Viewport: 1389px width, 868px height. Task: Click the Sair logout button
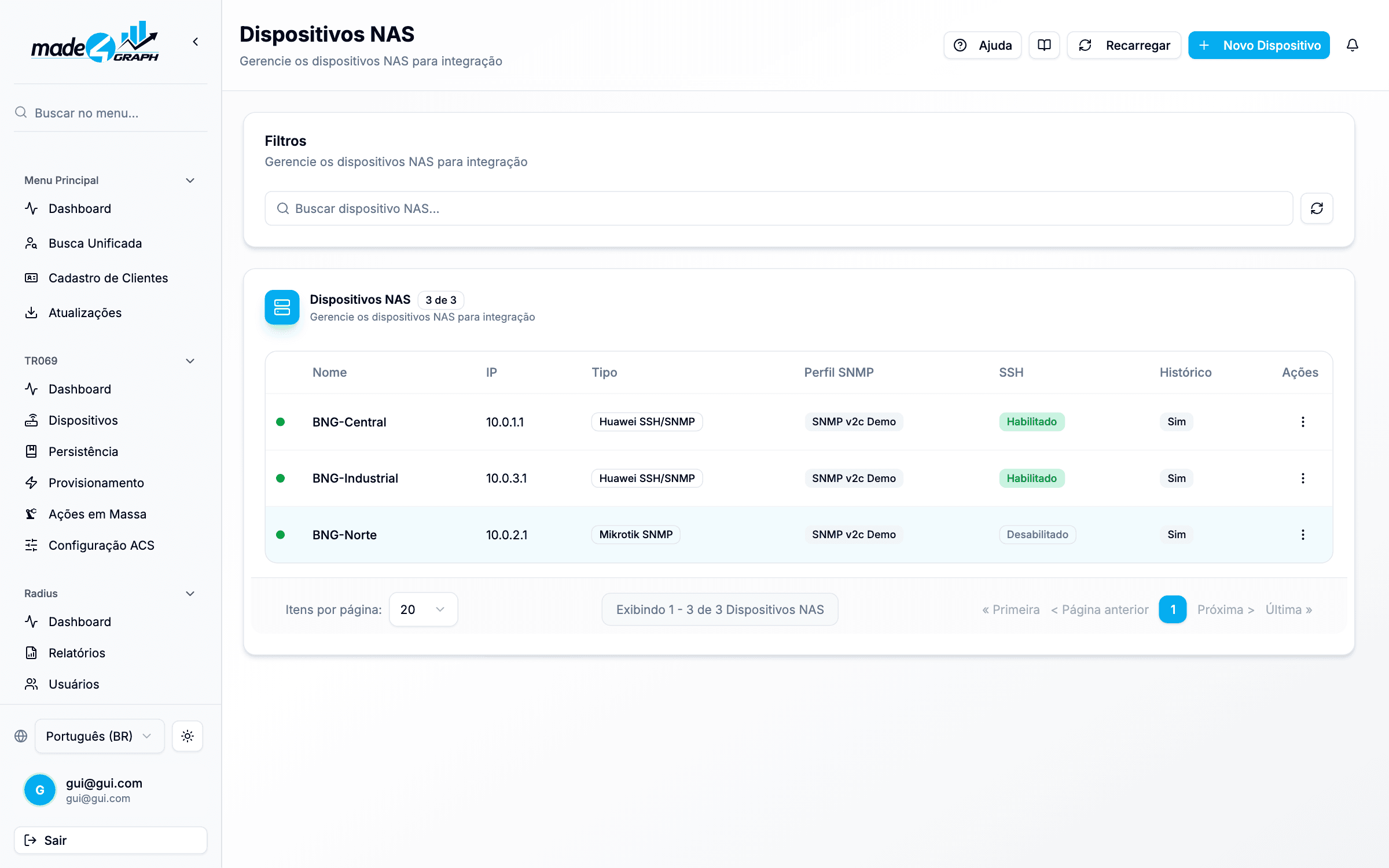tap(111, 840)
